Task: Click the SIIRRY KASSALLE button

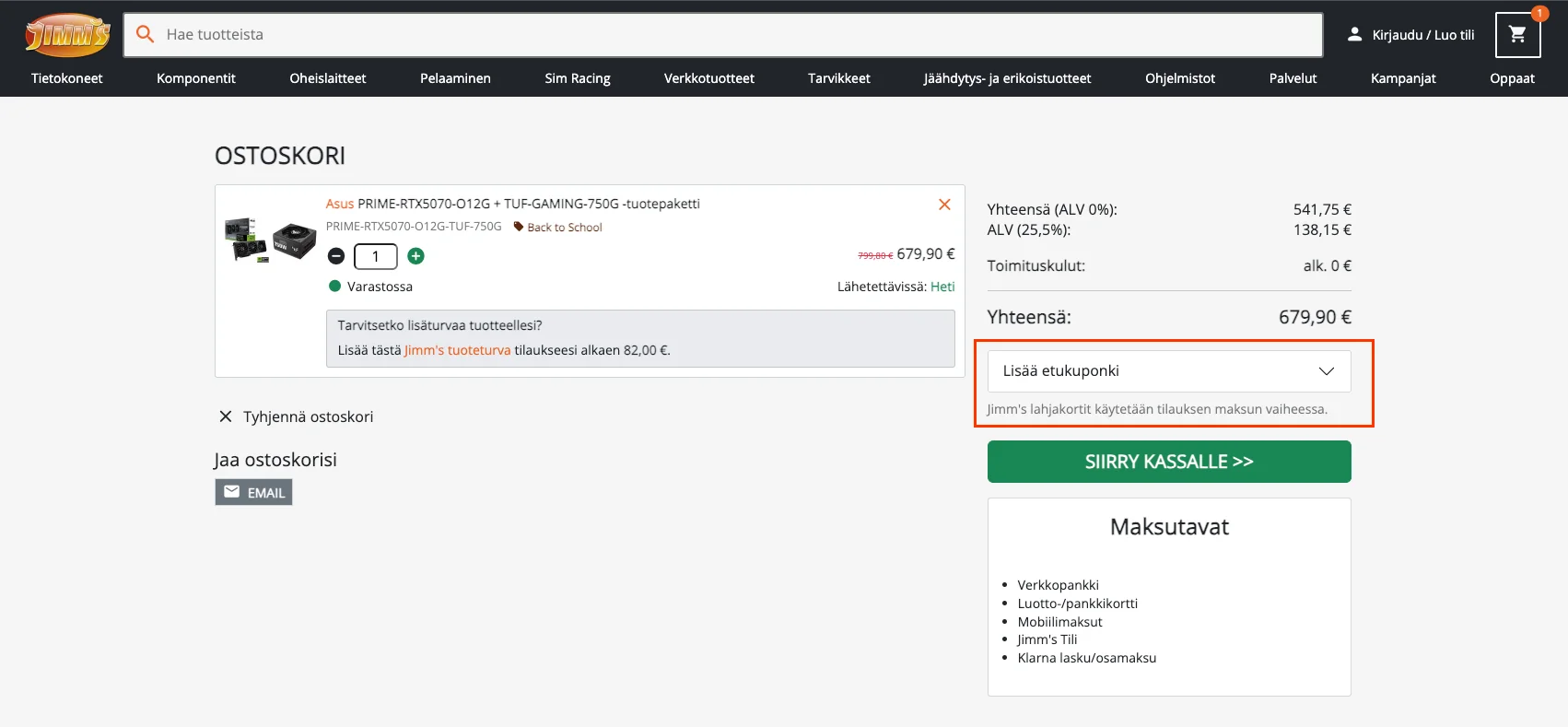Action: [1169, 462]
